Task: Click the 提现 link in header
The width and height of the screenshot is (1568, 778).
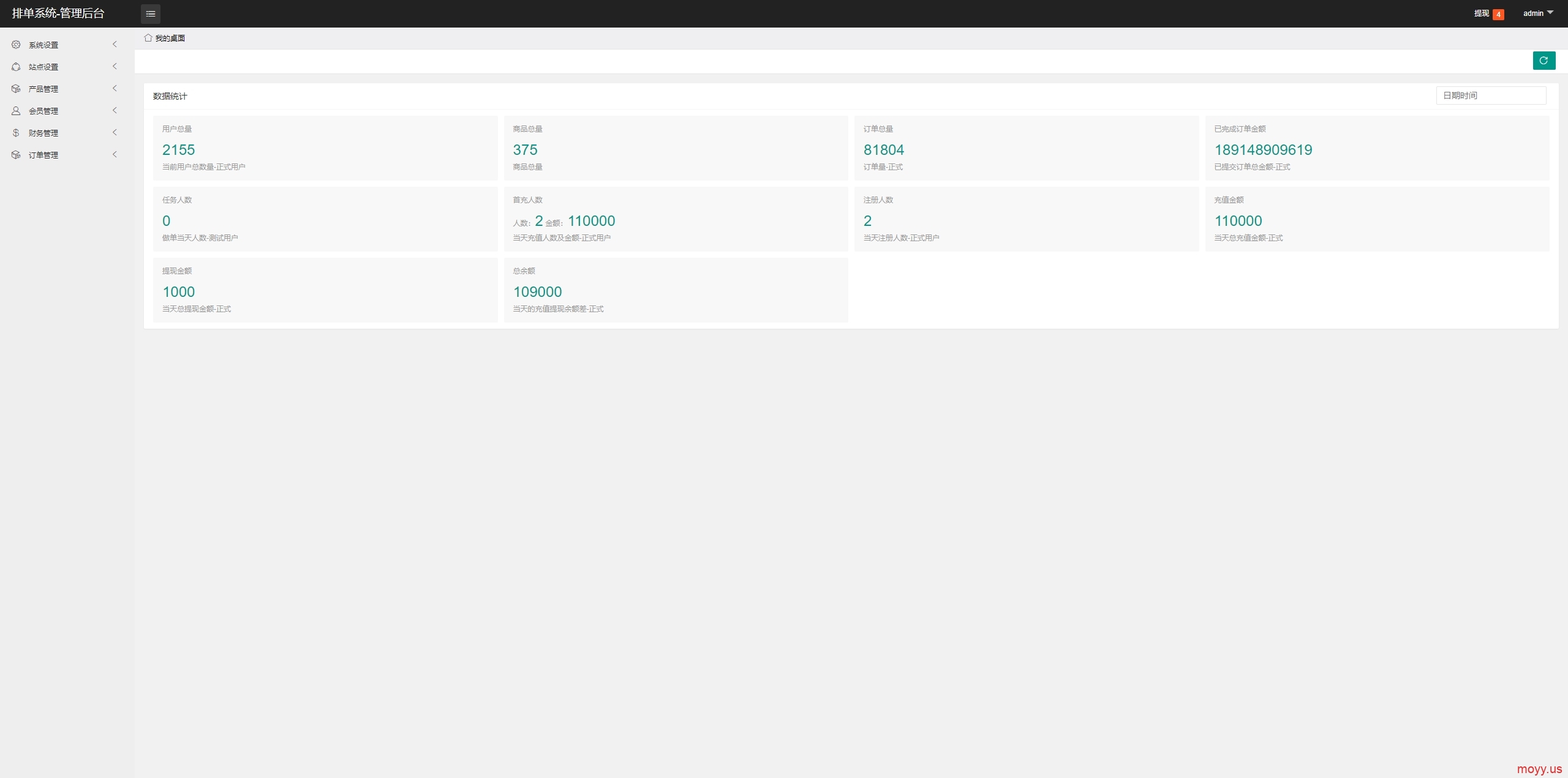Action: (x=1481, y=13)
